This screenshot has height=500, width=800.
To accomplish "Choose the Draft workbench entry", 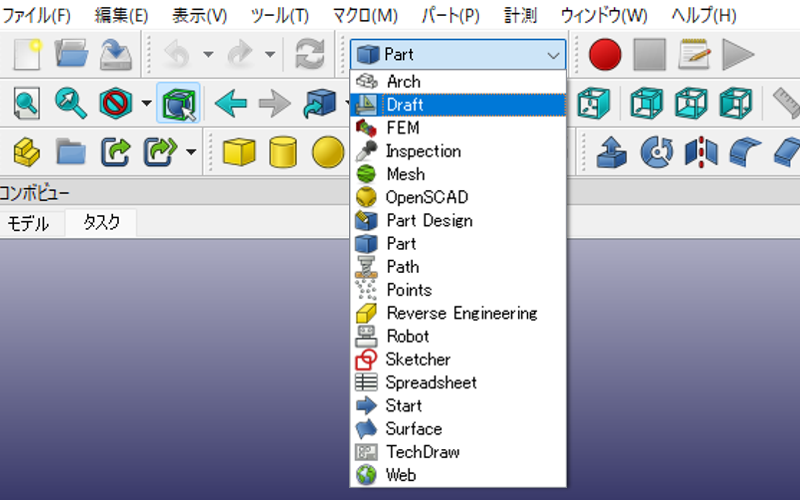I will tap(458, 105).
